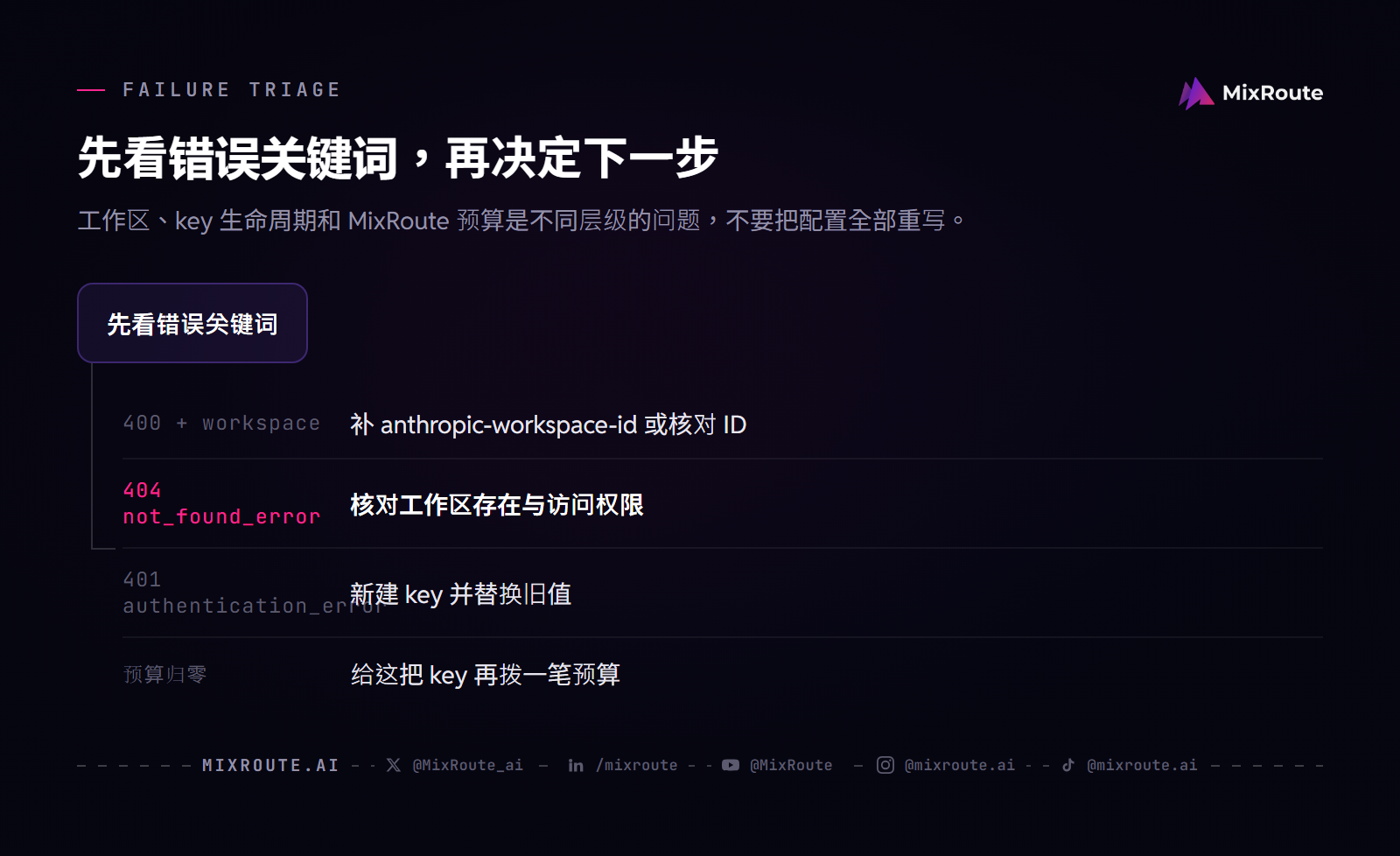
Task: Click 核对工作区存在与访问权限 text
Action: (497, 505)
